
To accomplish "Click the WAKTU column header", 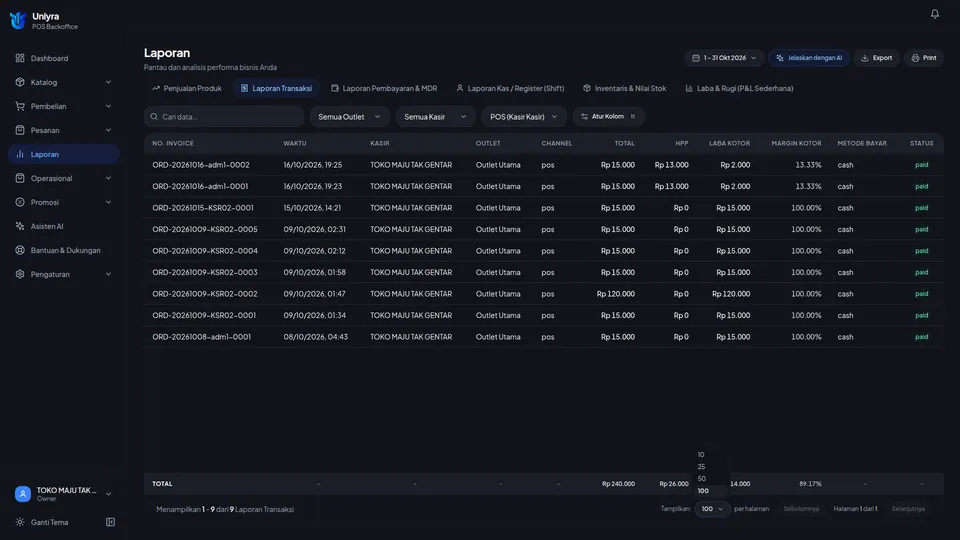I will [294, 143].
